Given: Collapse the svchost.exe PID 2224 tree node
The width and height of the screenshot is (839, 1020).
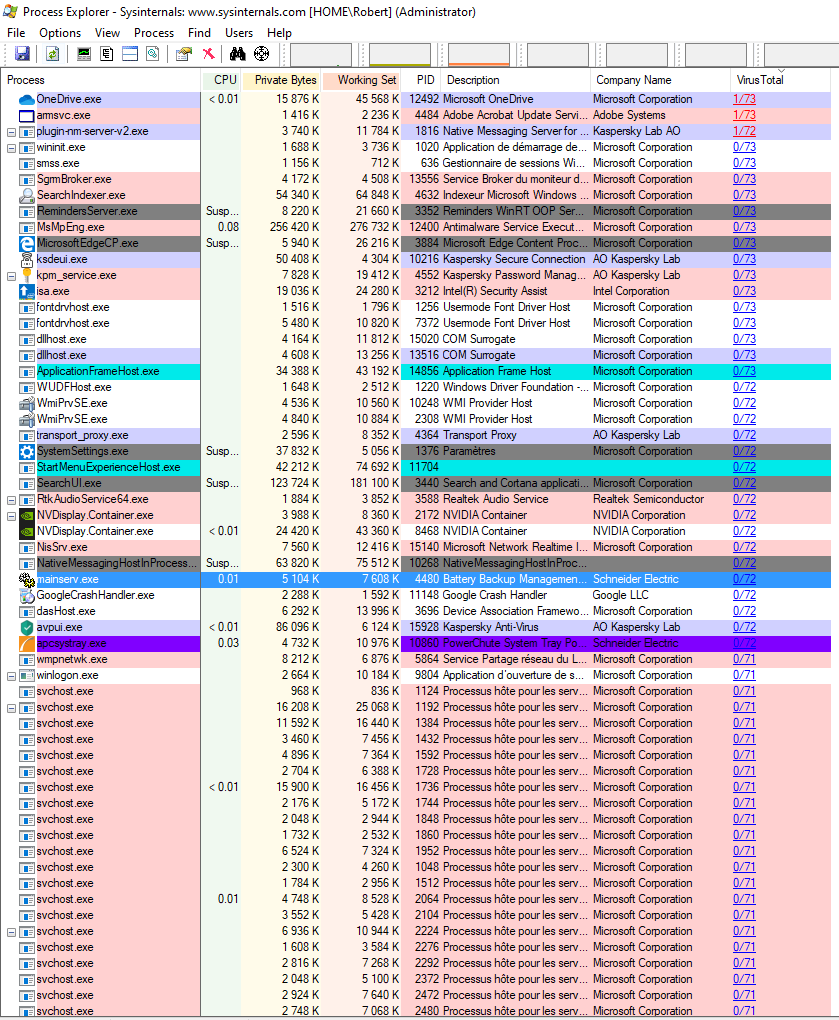Looking at the screenshot, I should point(11,932).
